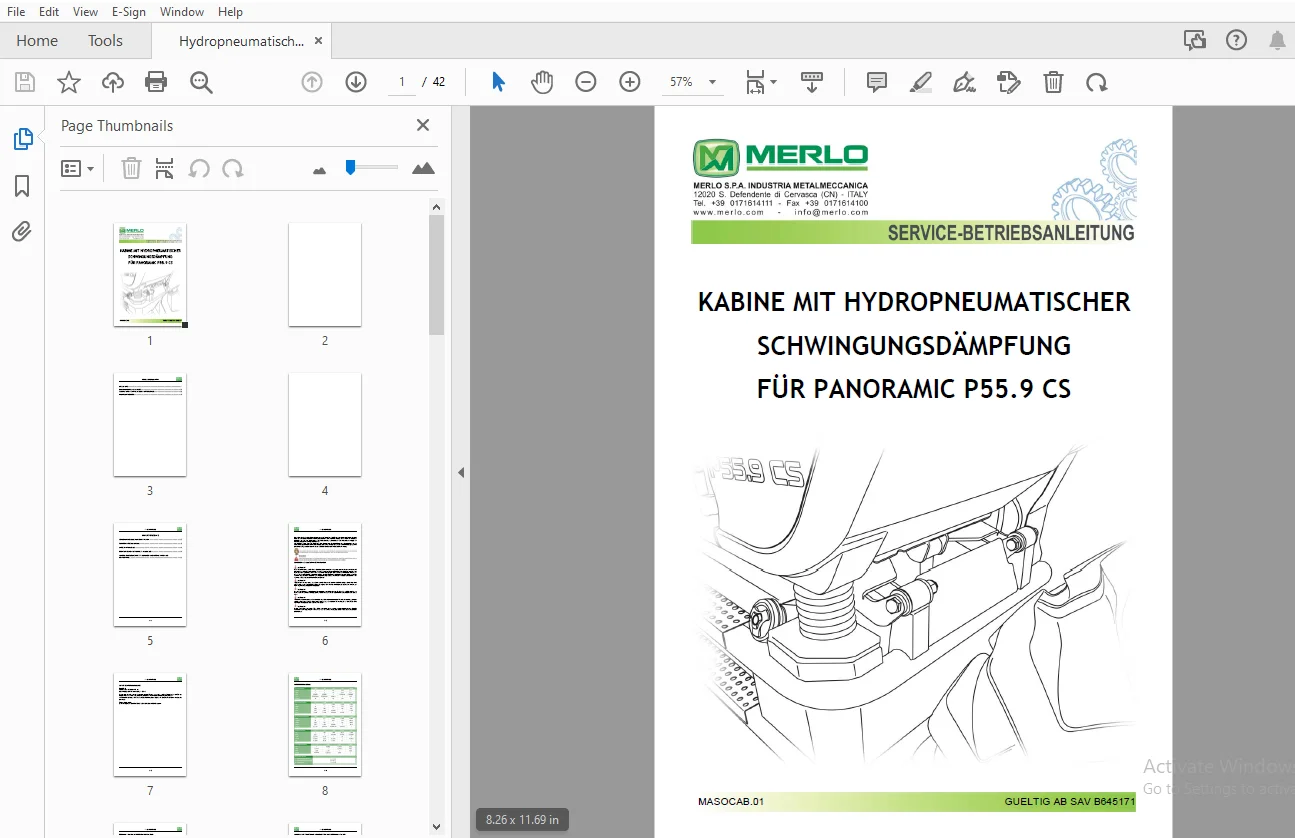Open the Bookmarks sidebar panel
Viewport: 1295px width, 838px height.
[x=22, y=186]
